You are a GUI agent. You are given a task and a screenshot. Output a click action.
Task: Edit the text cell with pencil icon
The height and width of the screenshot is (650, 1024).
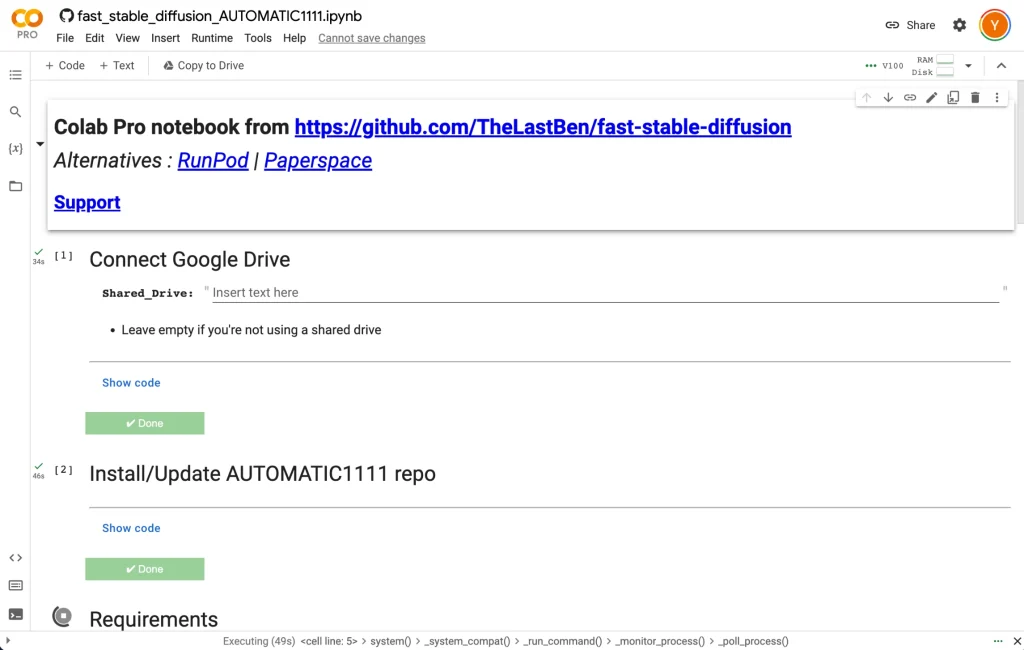[x=931, y=97]
